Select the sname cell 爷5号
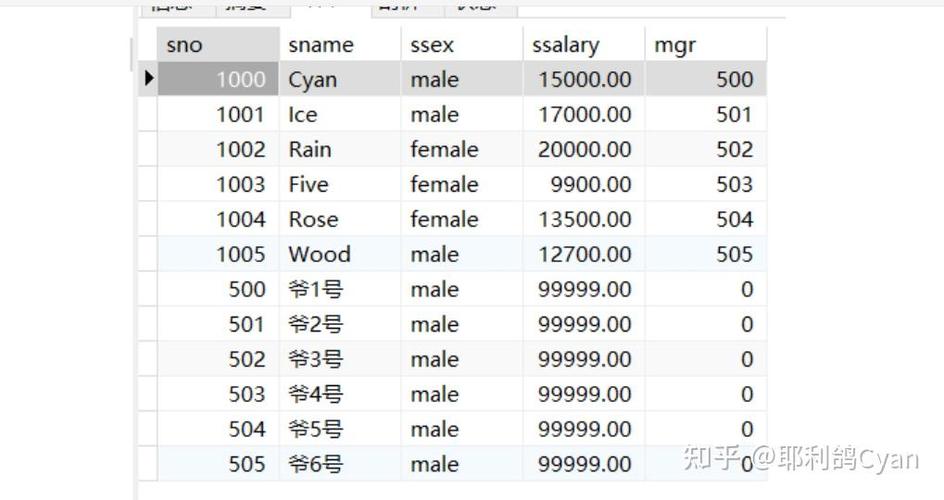Image resolution: width=944 pixels, height=500 pixels. point(340,428)
